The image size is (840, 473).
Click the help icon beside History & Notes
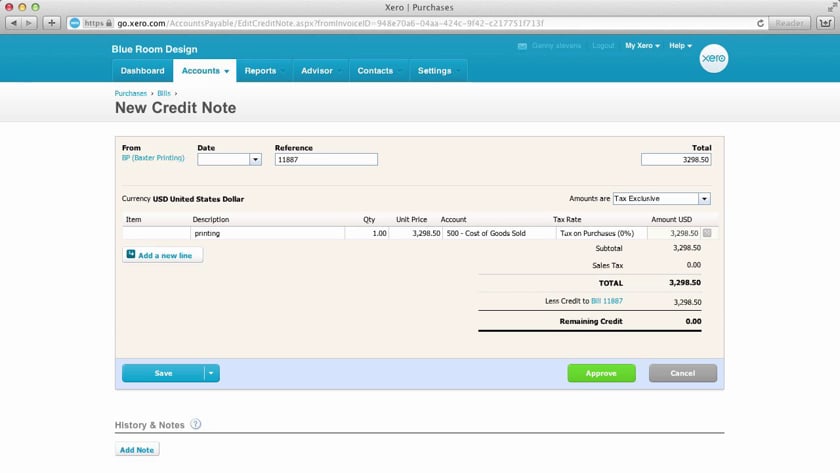pyautogui.click(x=196, y=424)
